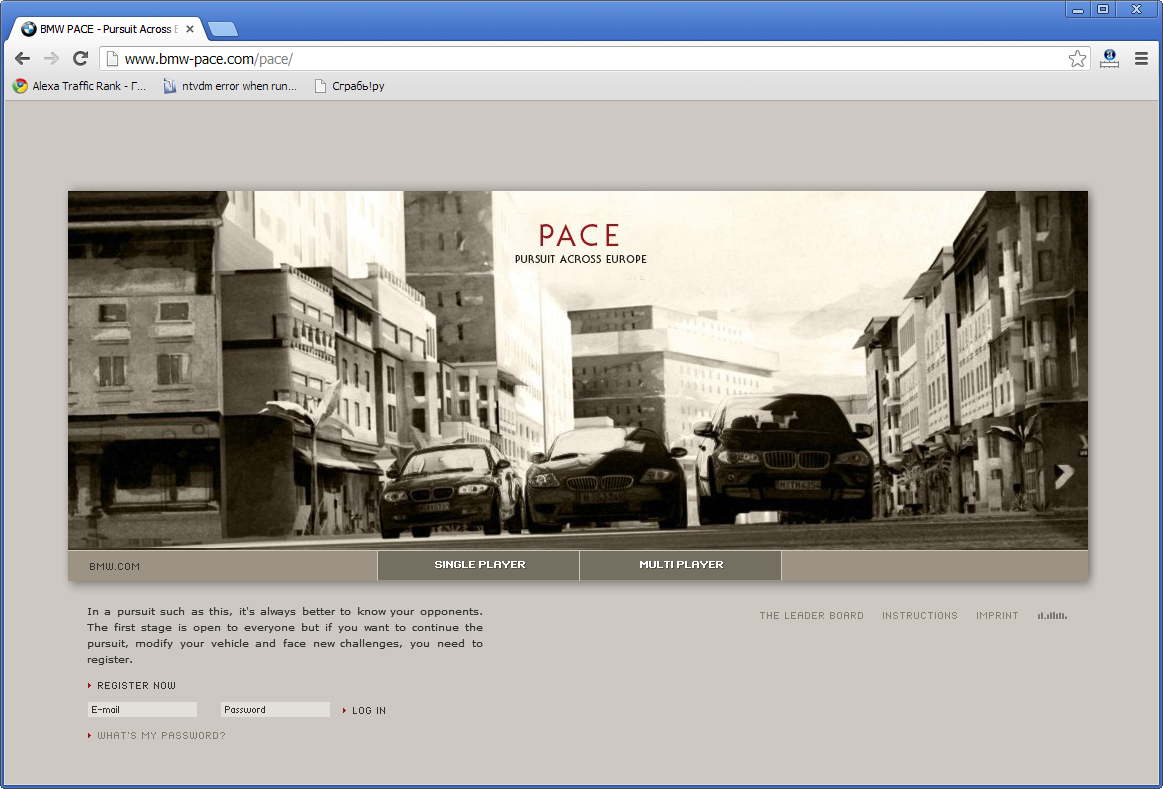
Task: Click the browser forward arrow
Action: pyautogui.click(x=51, y=59)
